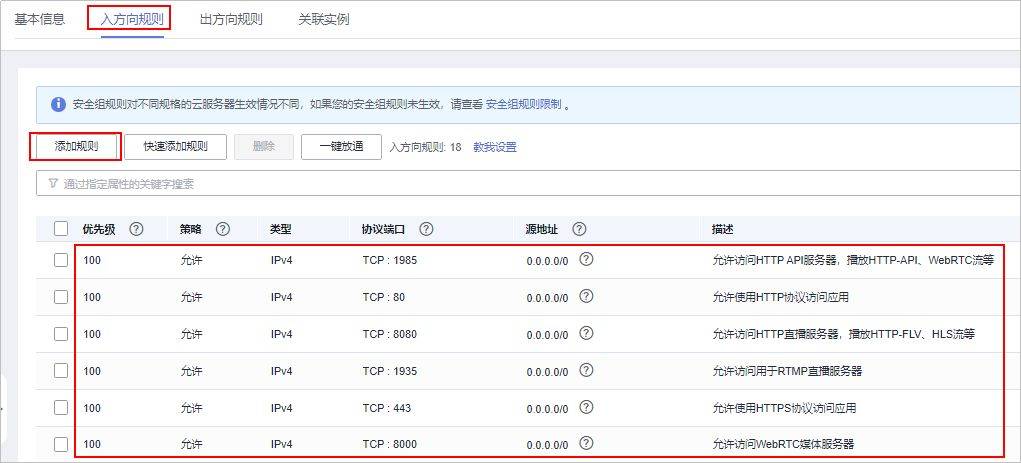Select the checkbox for TCP 1935 rule
Screen dimensions: 1021x463
point(61,371)
